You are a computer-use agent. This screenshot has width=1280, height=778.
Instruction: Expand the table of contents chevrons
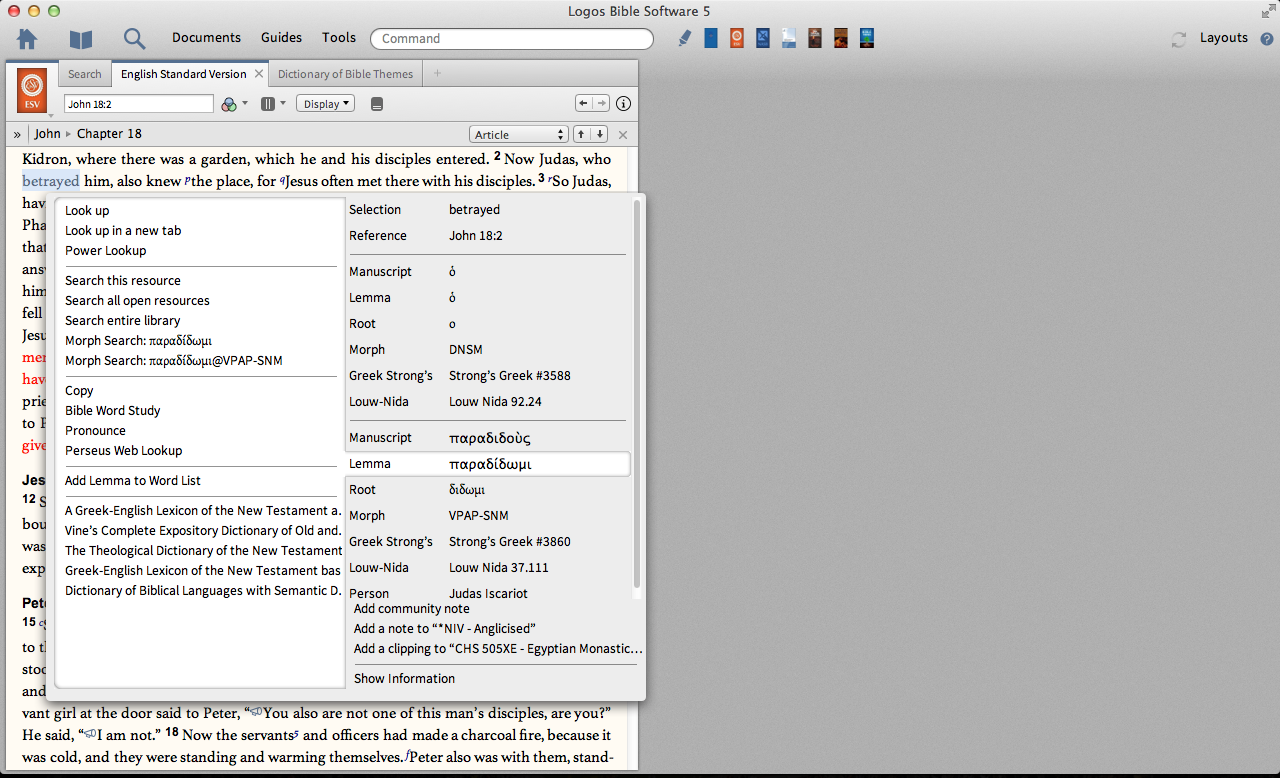(17, 134)
